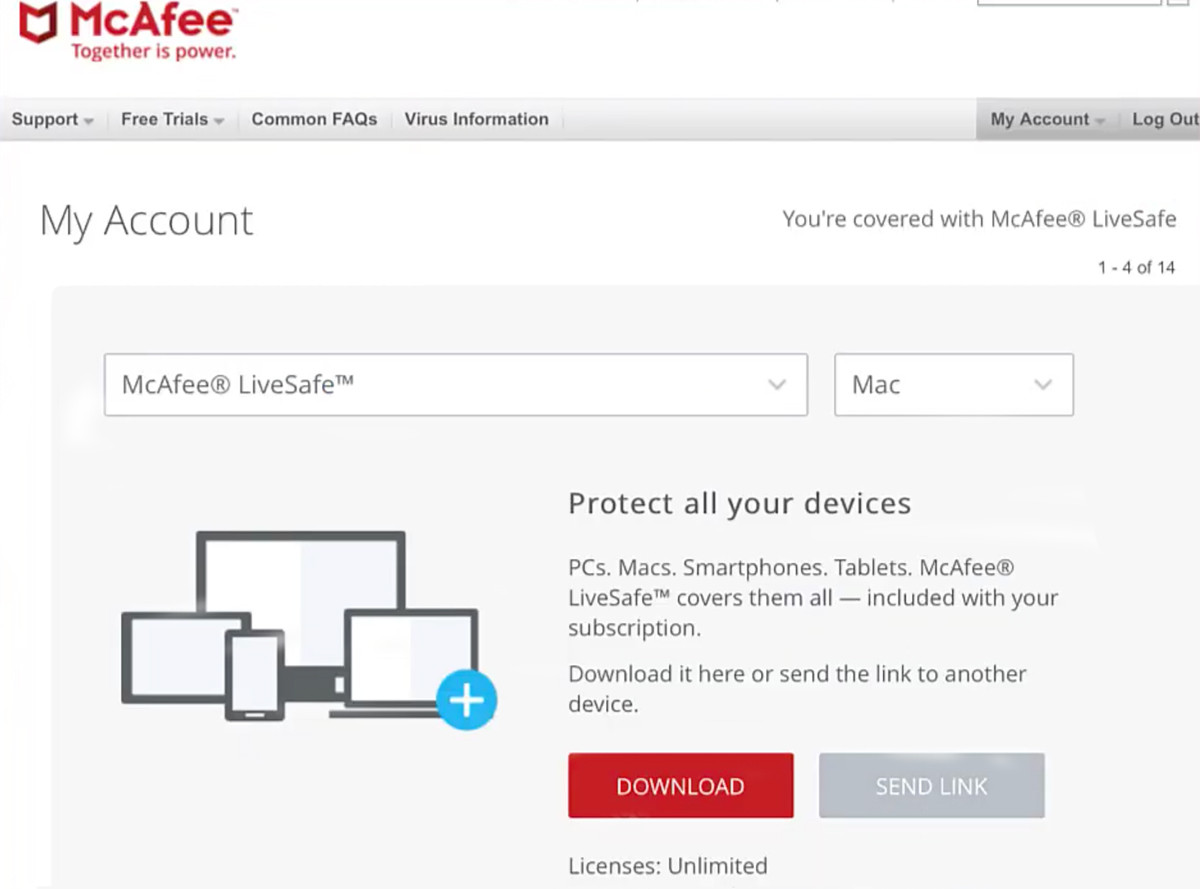
Task: Open the McAfee LiveSafe product dropdown
Action: (x=456, y=384)
